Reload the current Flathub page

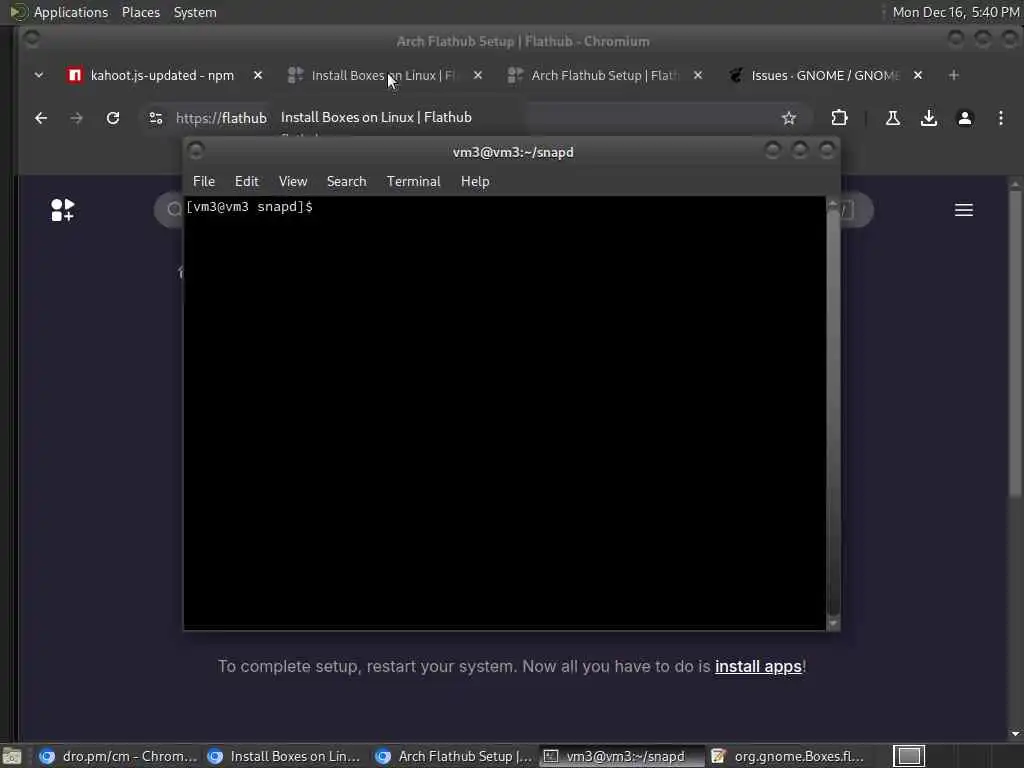coord(113,118)
